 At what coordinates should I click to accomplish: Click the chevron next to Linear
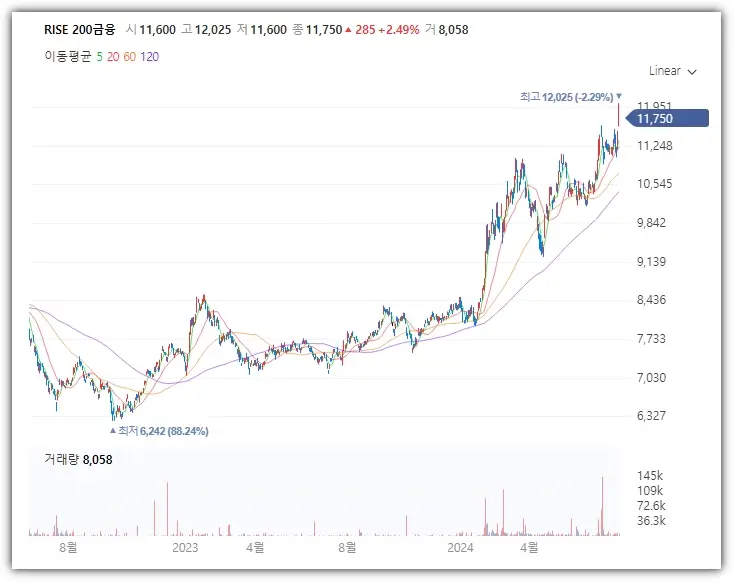(x=692, y=72)
